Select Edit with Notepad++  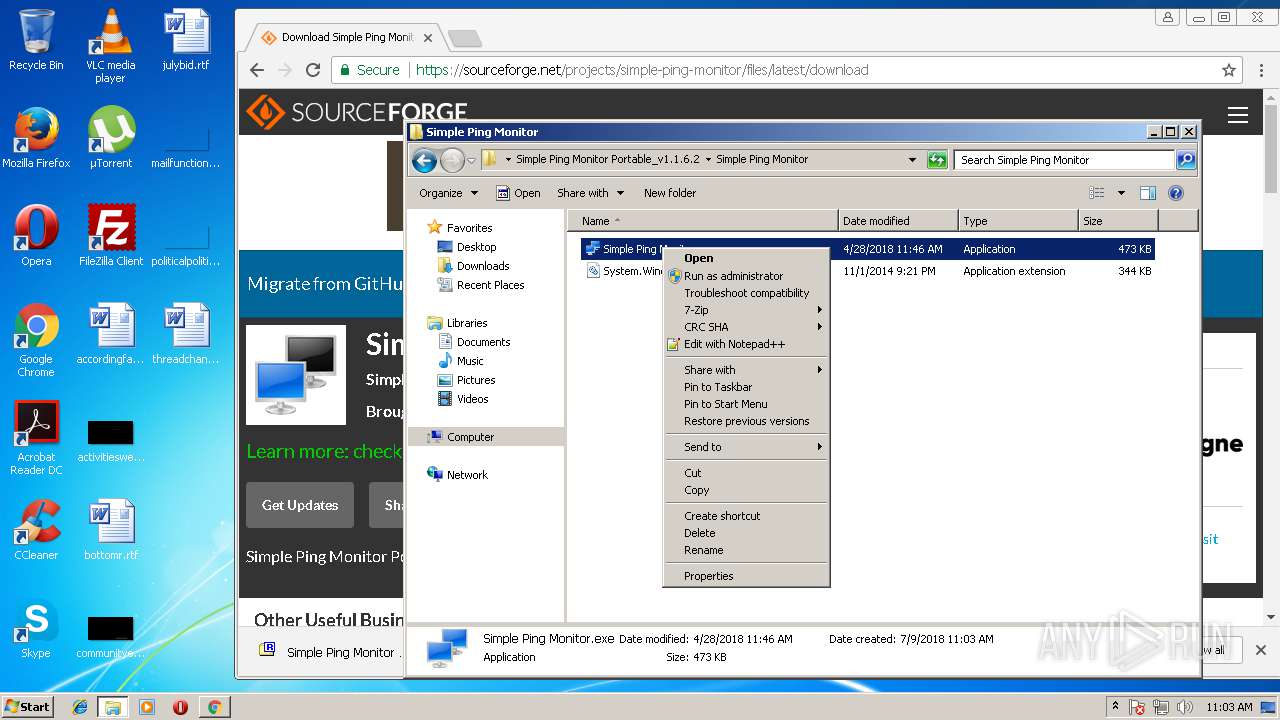click(x=747, y=344)
